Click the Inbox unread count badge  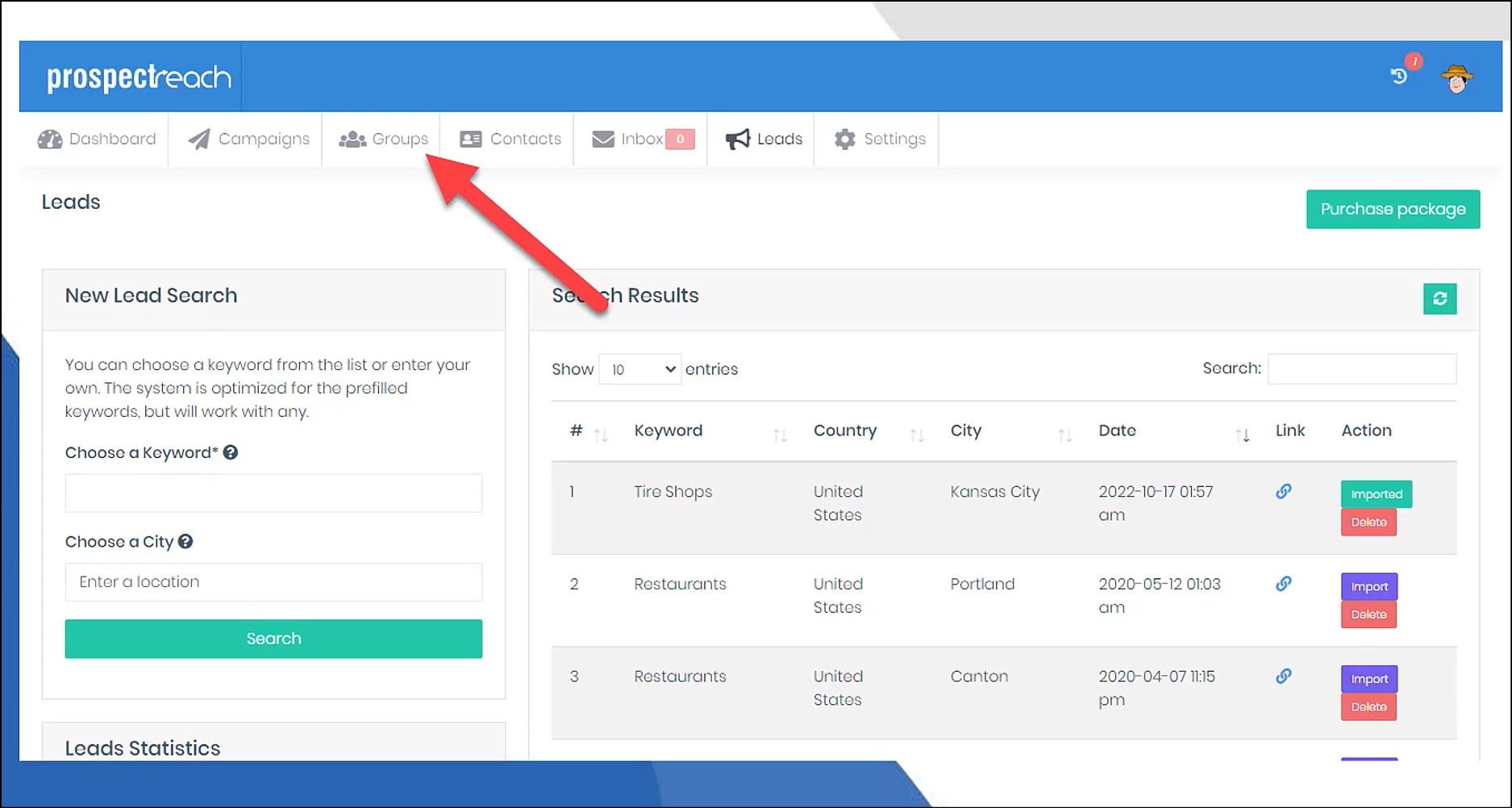[681, 140]
